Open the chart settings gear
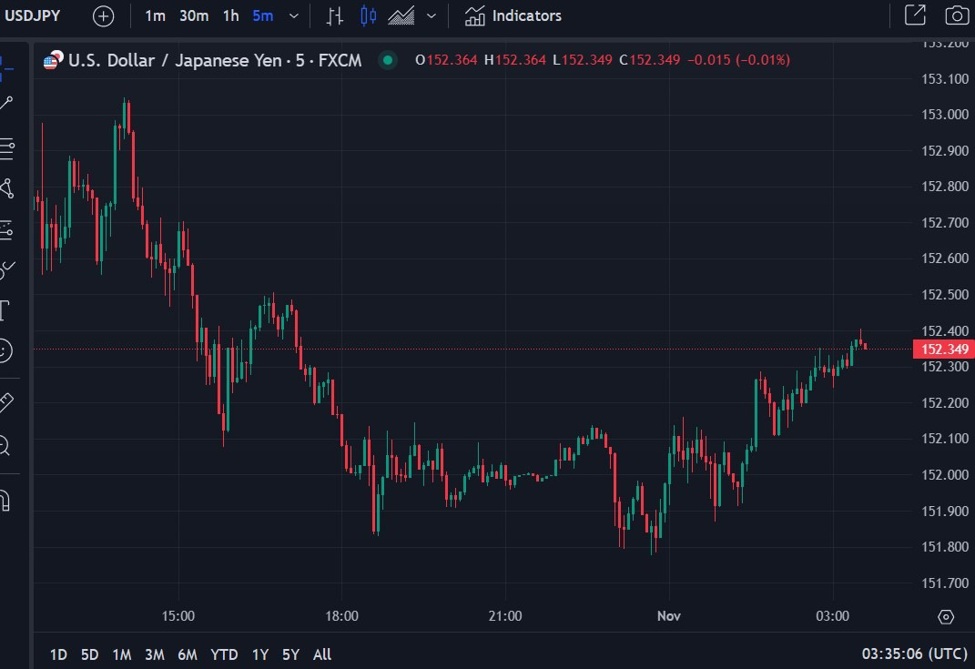This screenshot has width=975, height=669. (x=946, y=618)
